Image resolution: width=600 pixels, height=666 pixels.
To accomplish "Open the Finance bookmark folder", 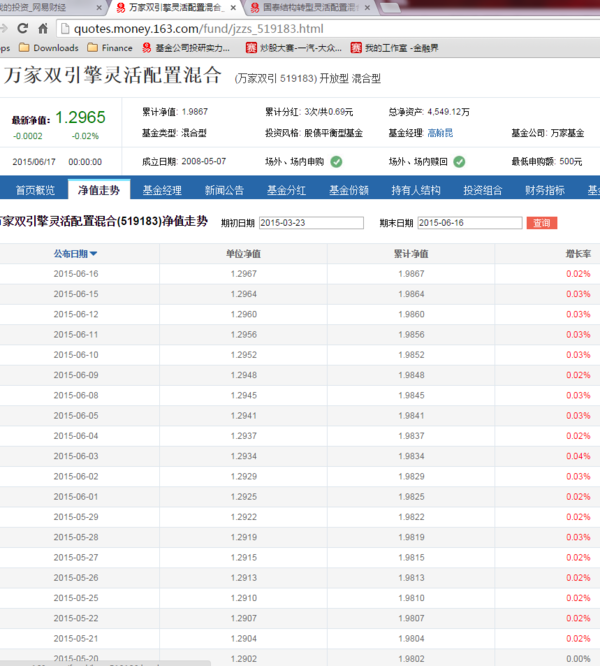I will click(x=109, y=47).
